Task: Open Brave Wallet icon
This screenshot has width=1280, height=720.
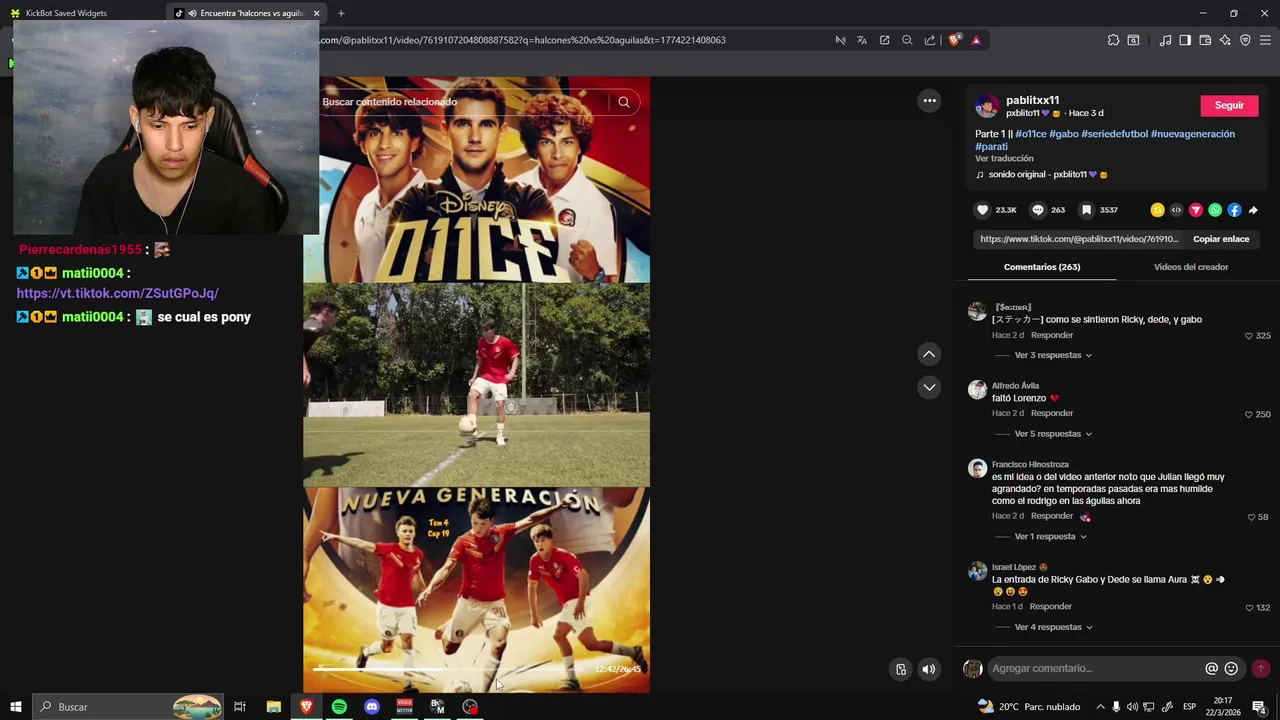Action: [1205, 40]
